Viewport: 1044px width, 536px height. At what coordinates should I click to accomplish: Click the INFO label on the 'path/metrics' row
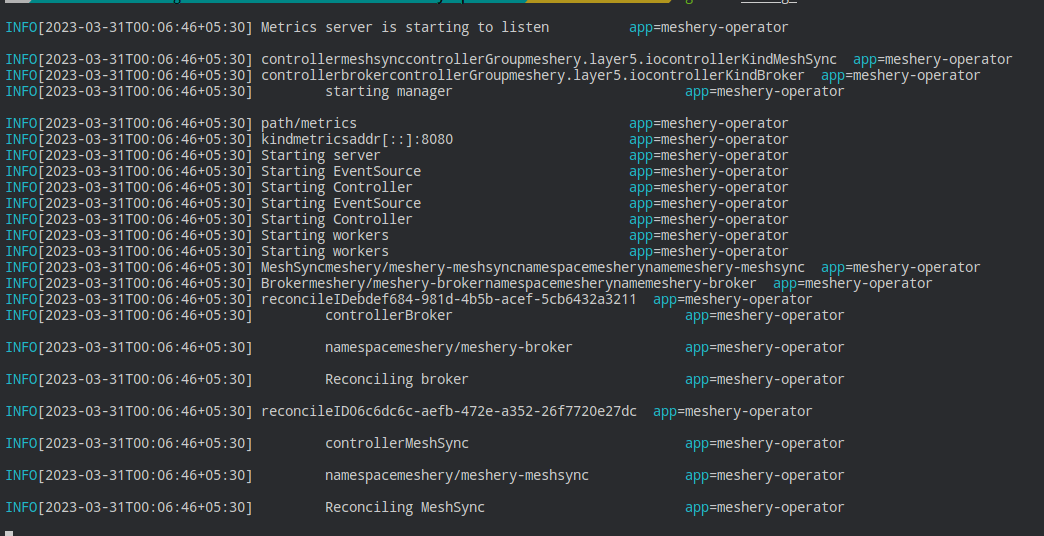[x=21, y=123]
